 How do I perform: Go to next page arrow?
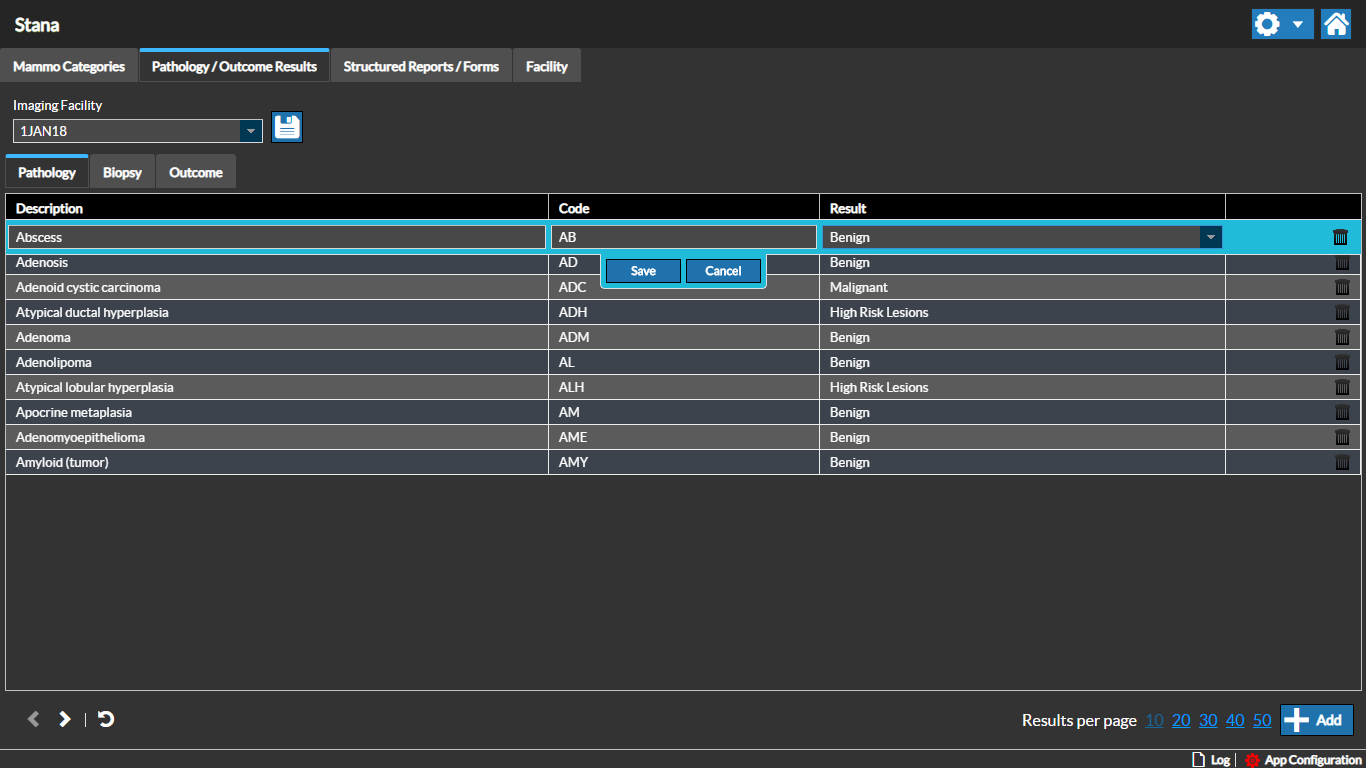tap(65, 719)
